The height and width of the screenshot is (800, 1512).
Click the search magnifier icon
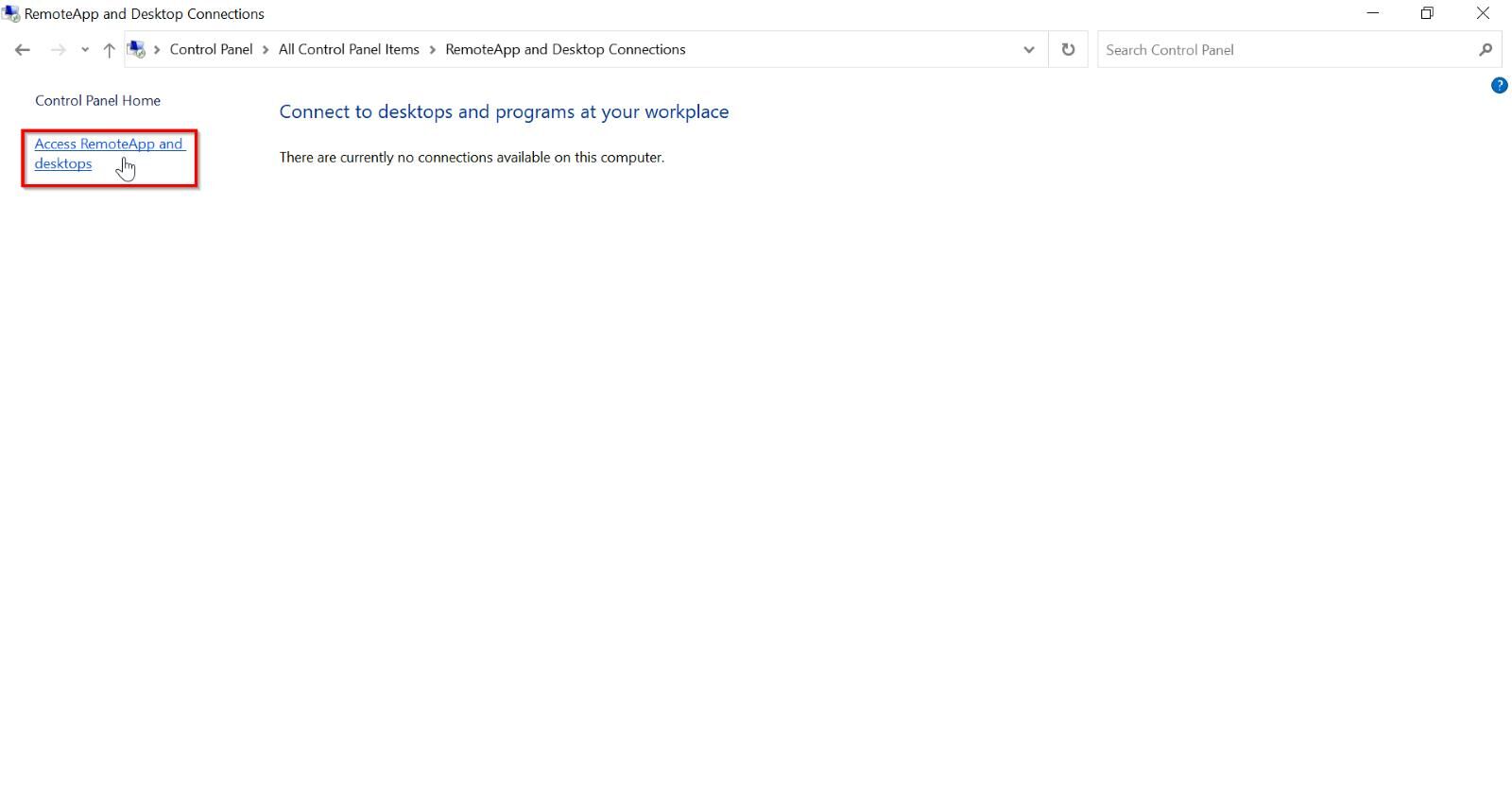click(1486, 49)
